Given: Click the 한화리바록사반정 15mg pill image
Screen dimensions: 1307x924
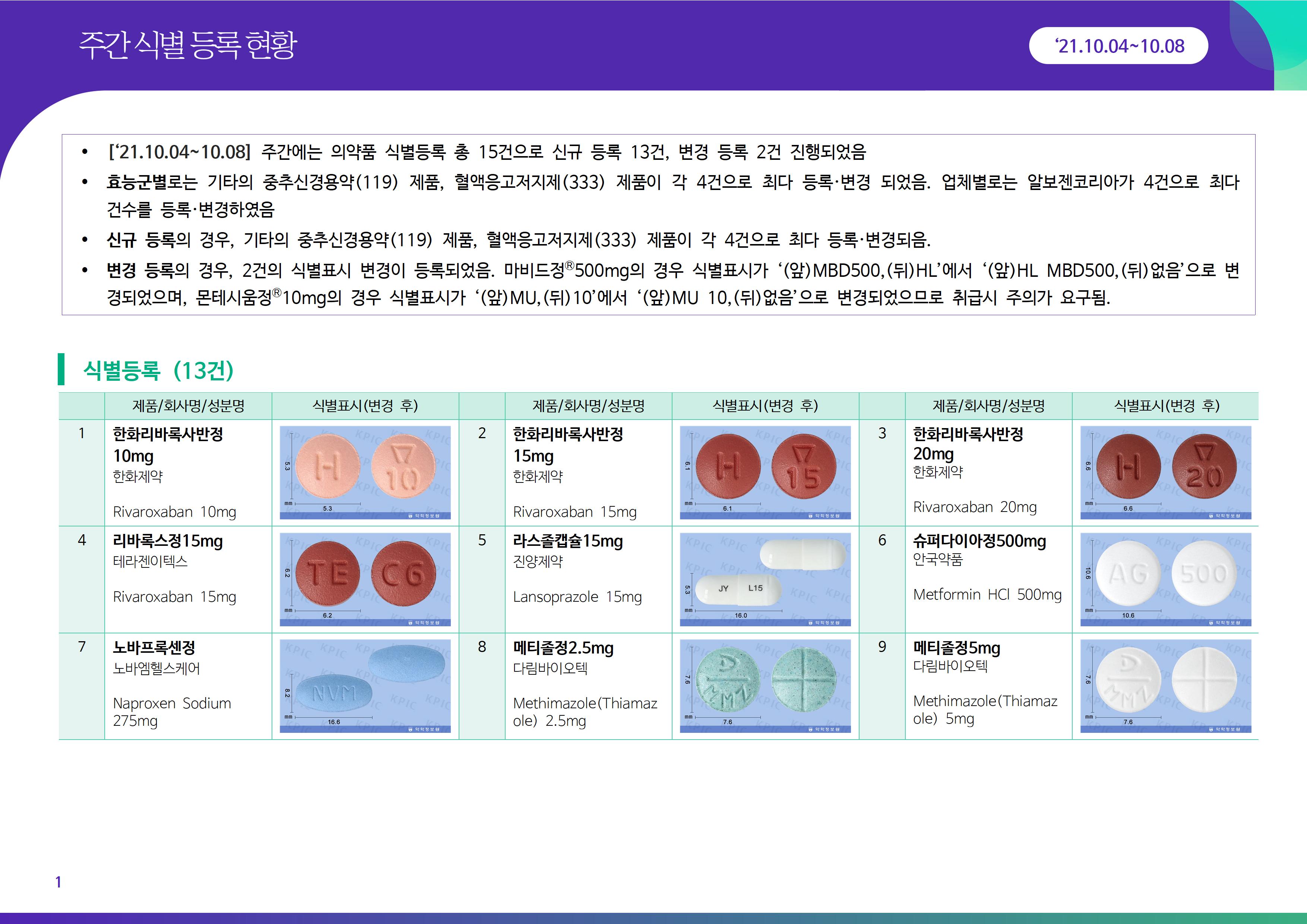Looking at the screenshot, I should click(765, 472).
